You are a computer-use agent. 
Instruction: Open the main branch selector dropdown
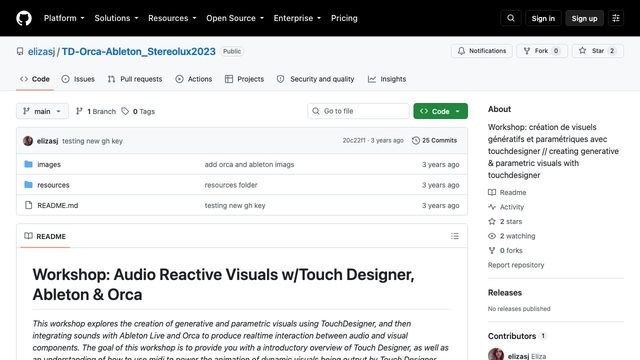coord(42,111)
